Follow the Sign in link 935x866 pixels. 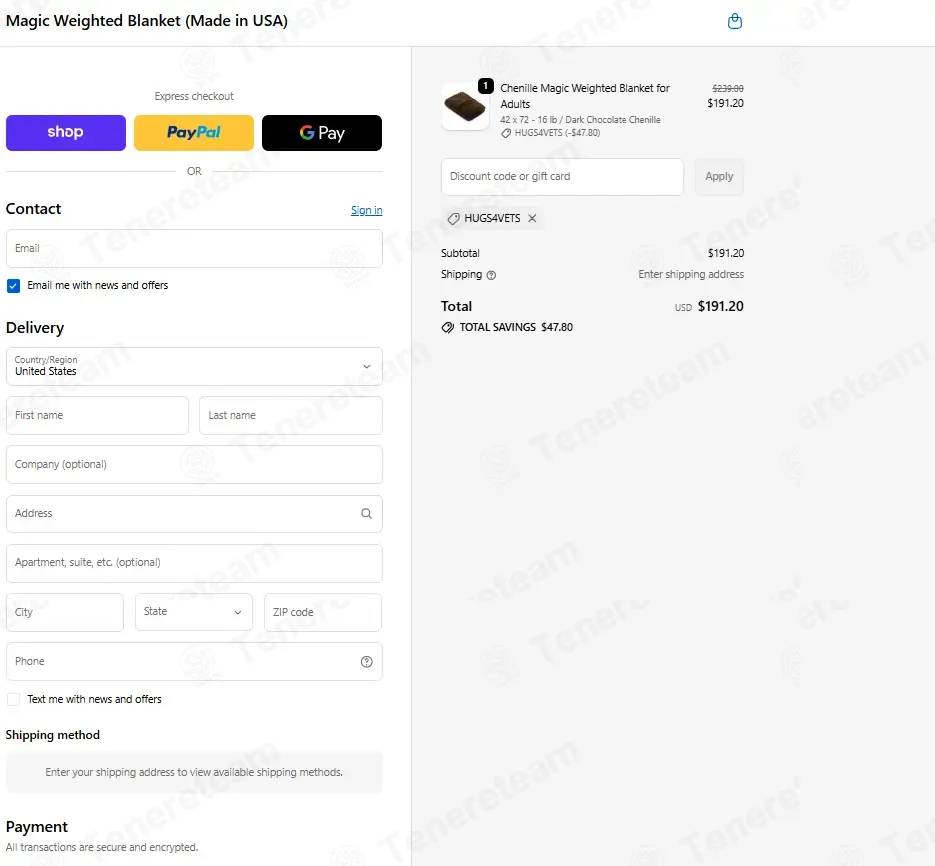coord(367,210)
